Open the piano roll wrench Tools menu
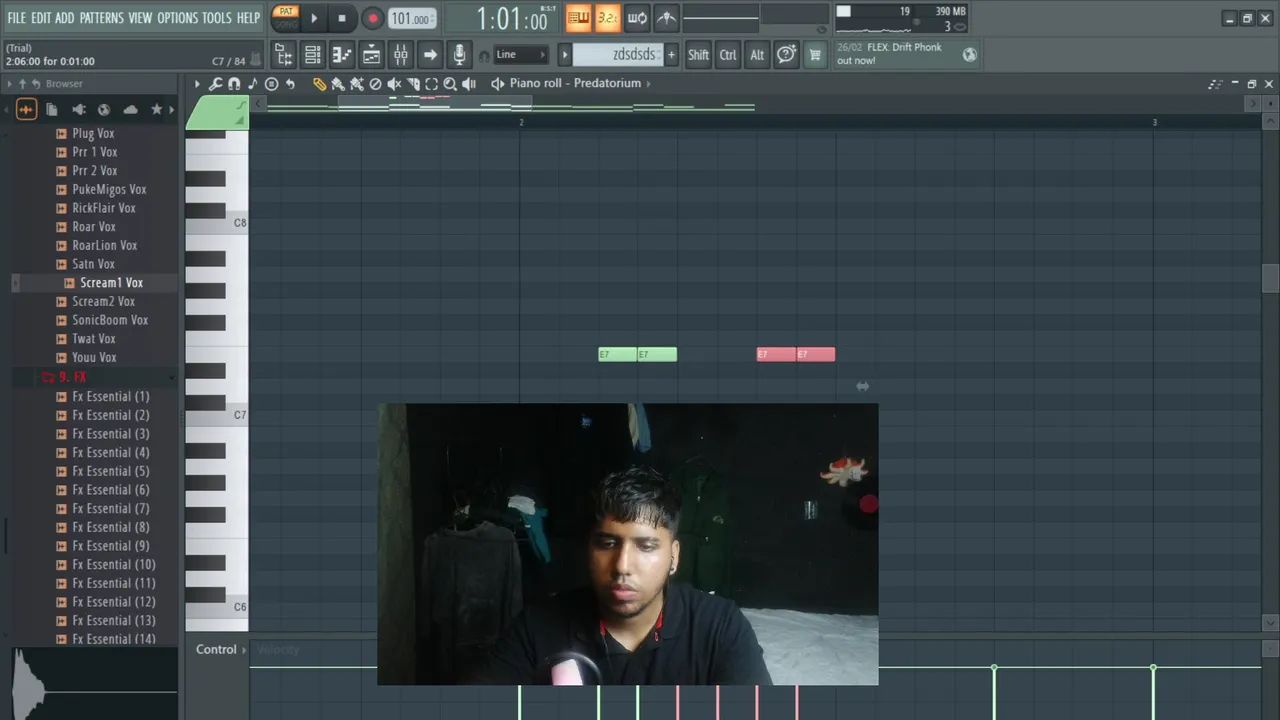This screenshot has height=720, width=1280. click(215, 84)
